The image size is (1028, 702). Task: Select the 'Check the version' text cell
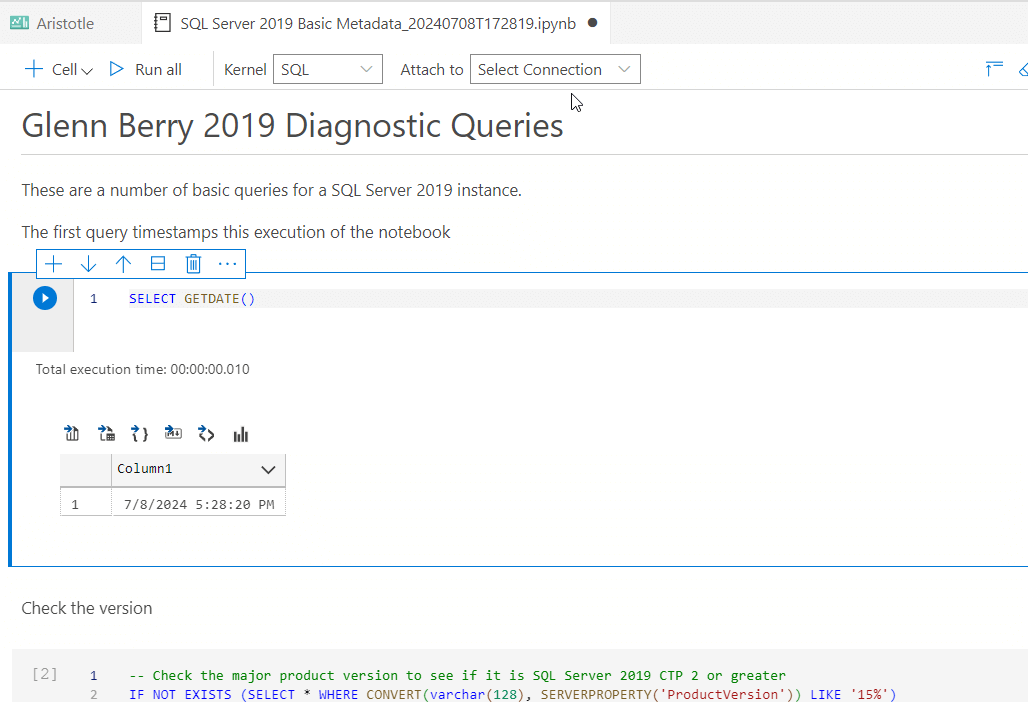point(87,608)
